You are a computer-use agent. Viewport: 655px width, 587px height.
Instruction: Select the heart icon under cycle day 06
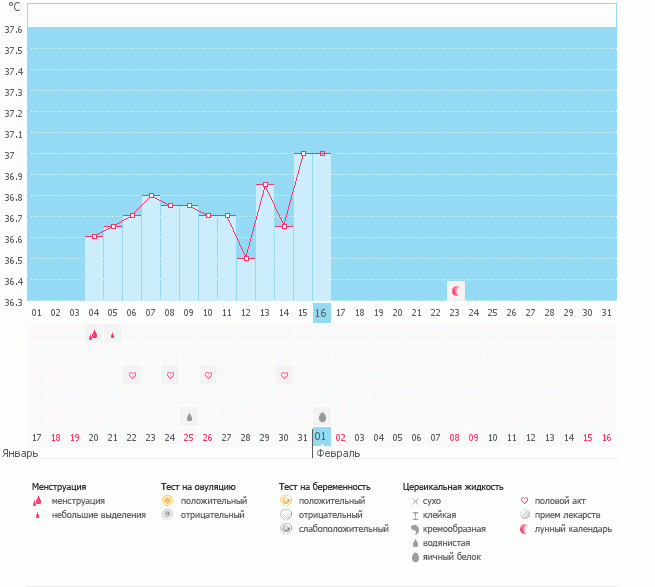pyautogui.click(x=132, y=375)
